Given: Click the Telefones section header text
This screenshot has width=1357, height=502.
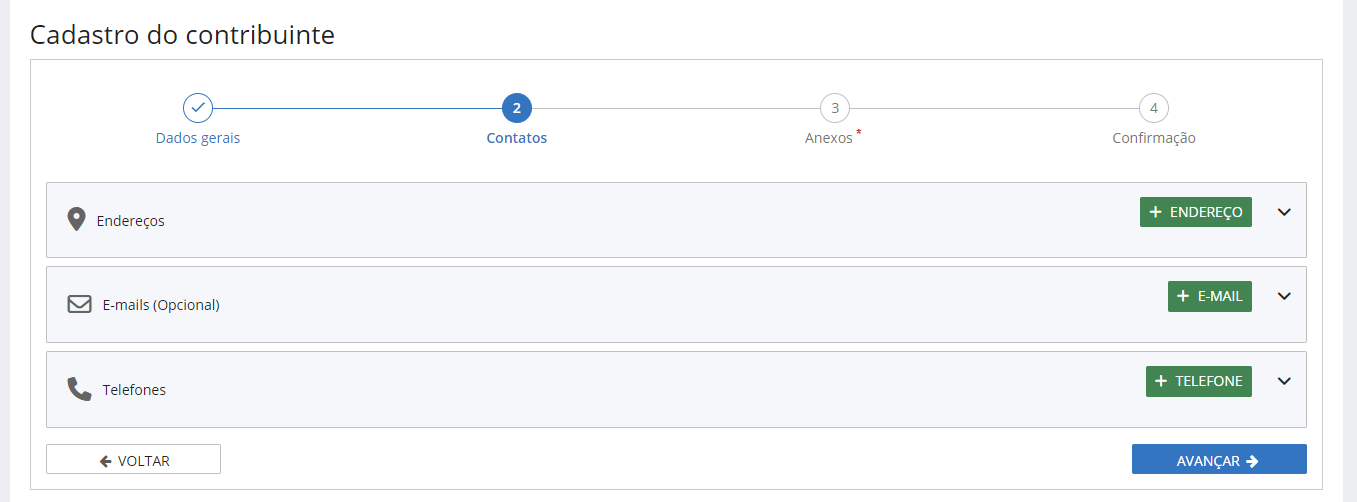Looking at the screenshot, I should pyautogui.click(x=134, y=390).
